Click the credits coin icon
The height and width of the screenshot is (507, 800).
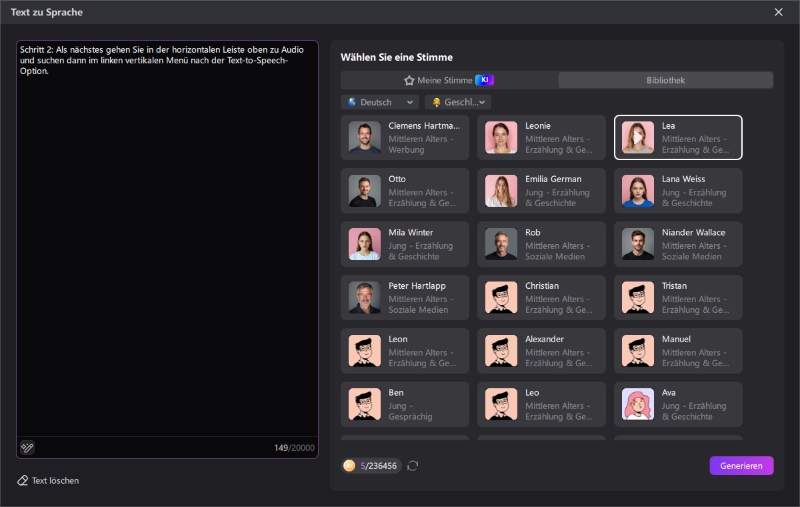tap(349, 466)
